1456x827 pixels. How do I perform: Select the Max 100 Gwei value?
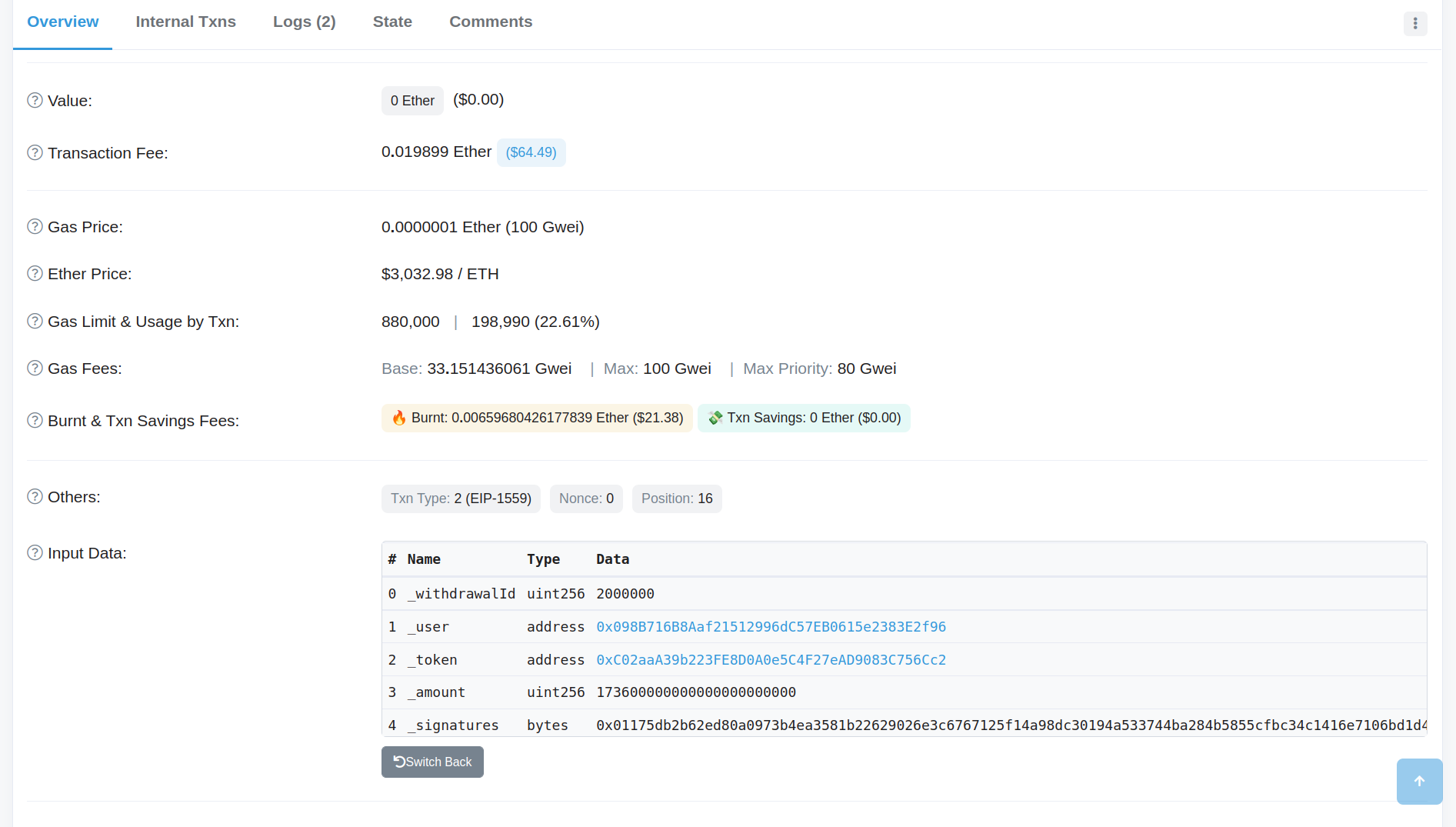[x=677, y=368]
